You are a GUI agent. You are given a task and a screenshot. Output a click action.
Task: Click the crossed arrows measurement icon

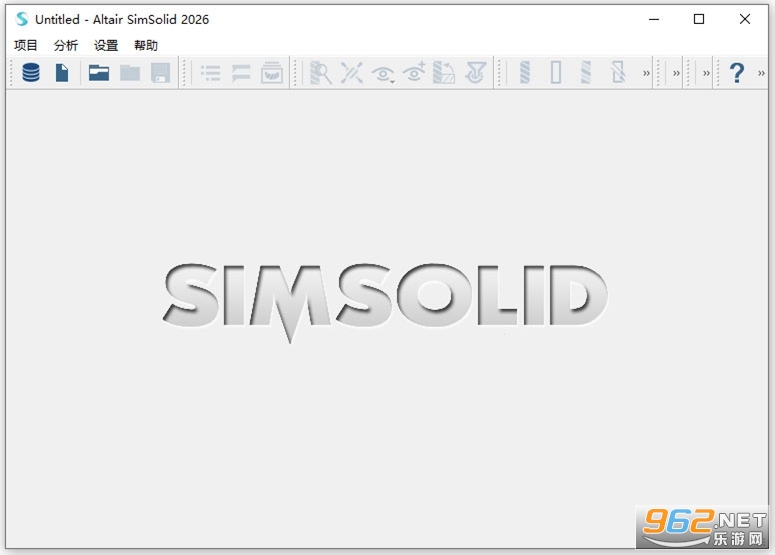pos(351,73)
